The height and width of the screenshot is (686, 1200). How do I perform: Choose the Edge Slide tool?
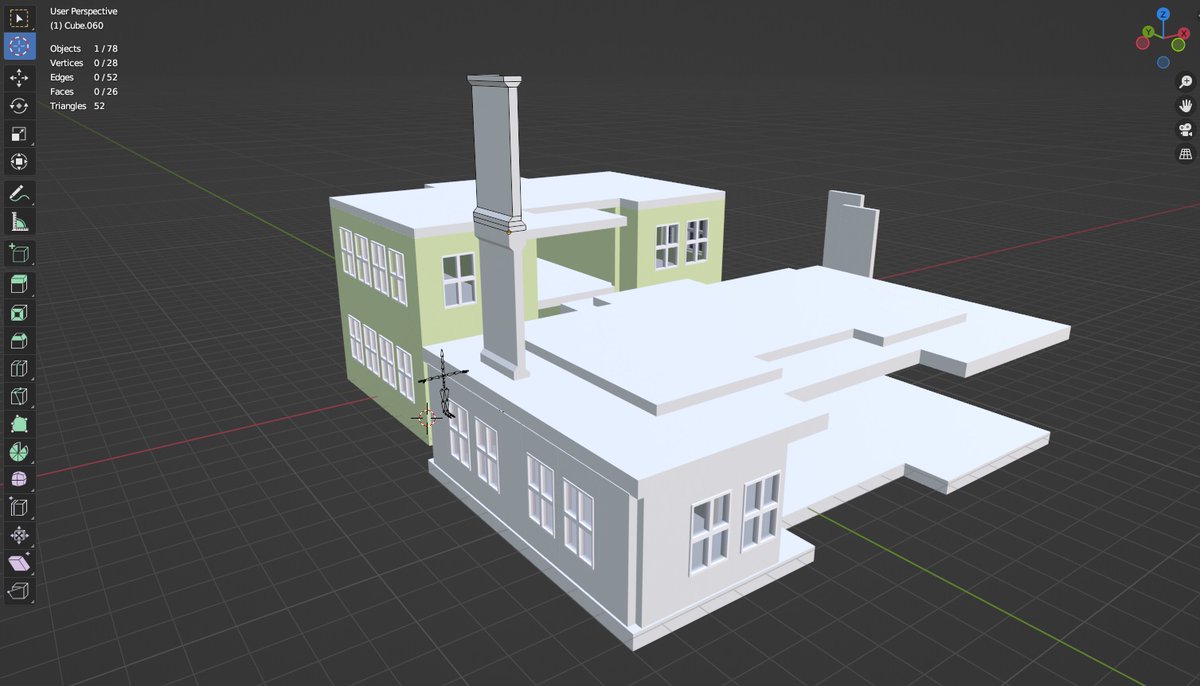click(x=19, y=508)
